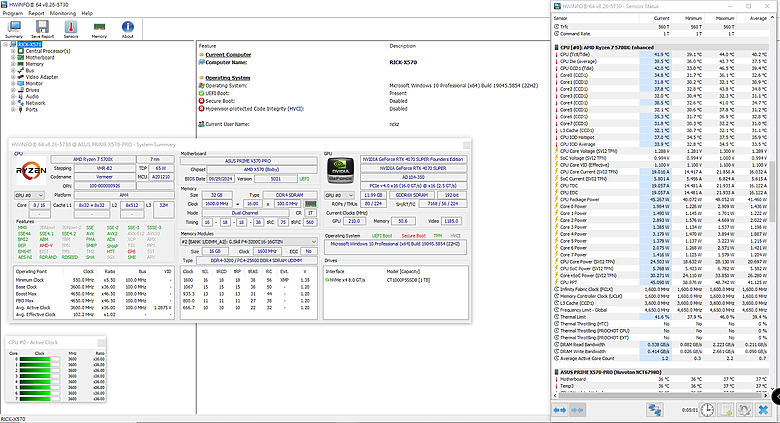Select the RICK-X570 tree root label

(x=30, y=44)
